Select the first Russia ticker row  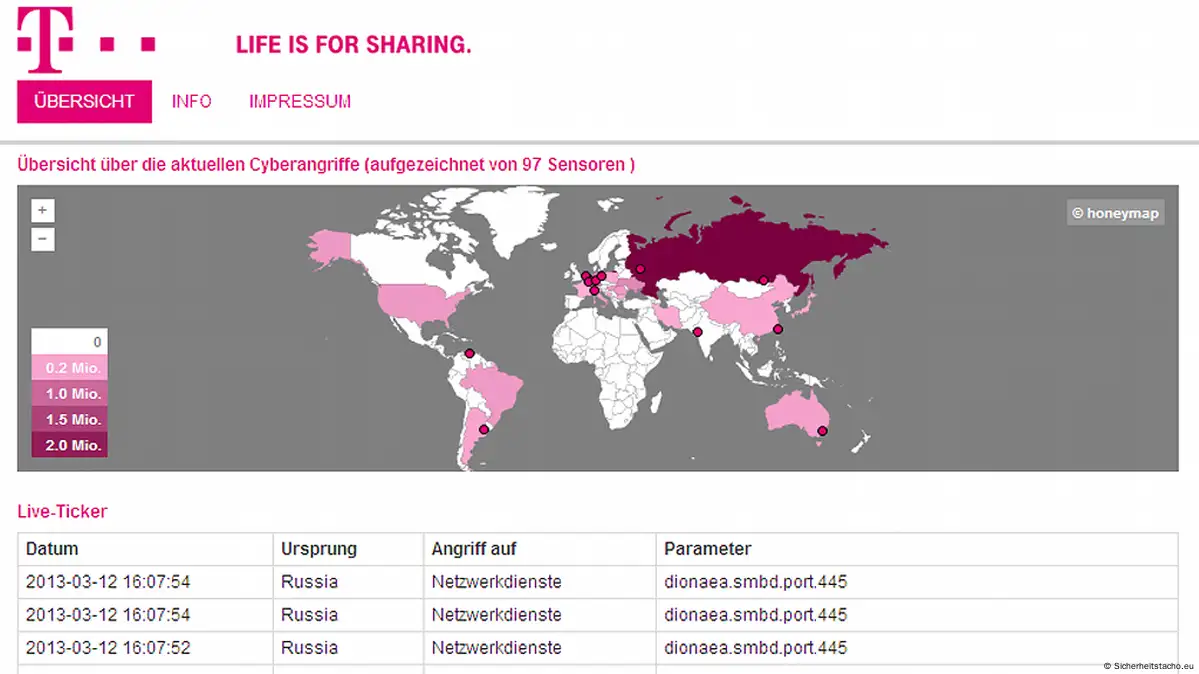(598, 582)
